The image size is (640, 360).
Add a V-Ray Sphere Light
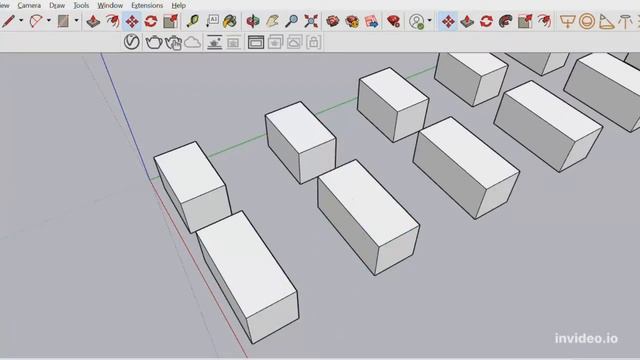click(x=587, y=21)
